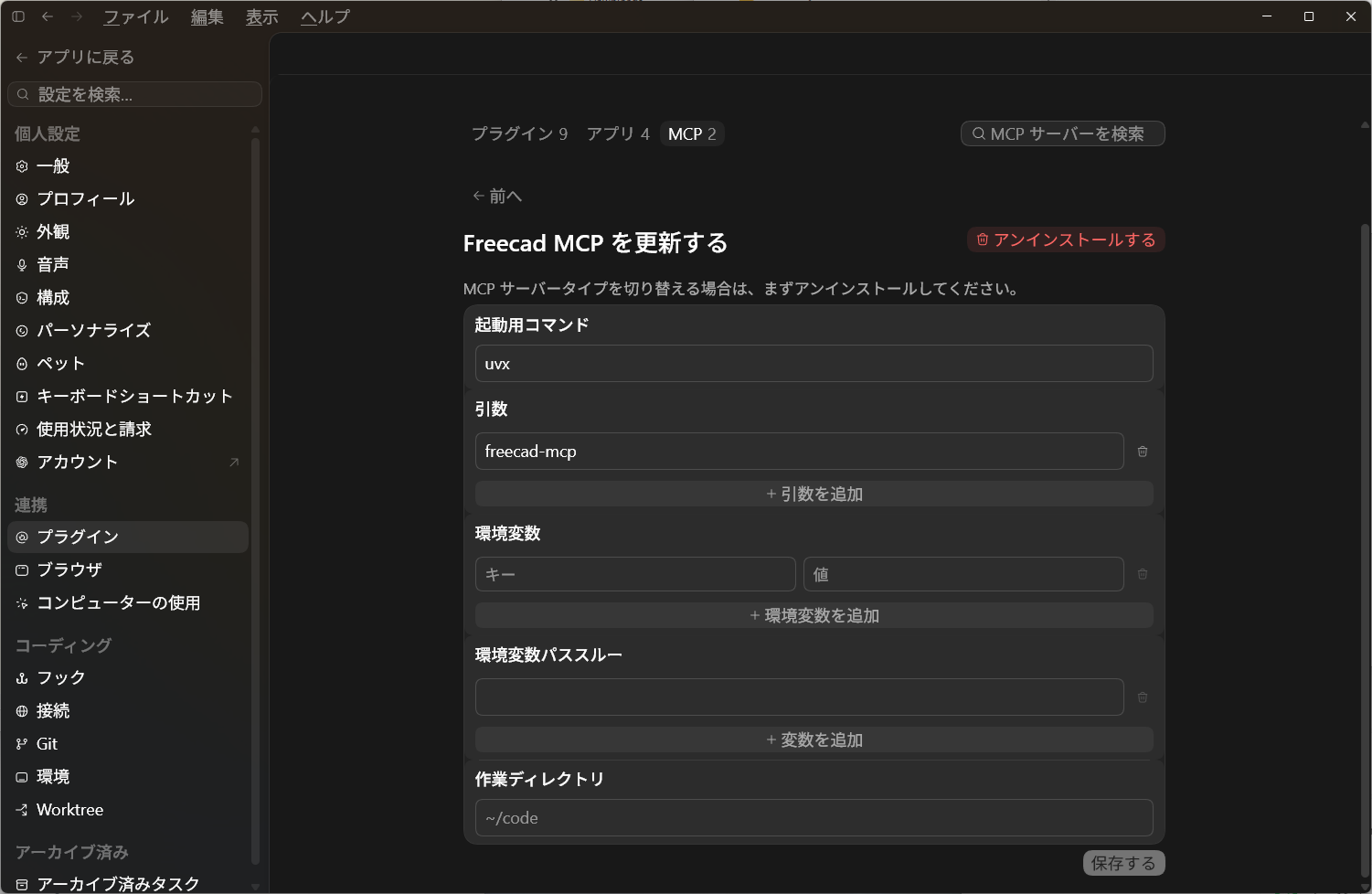Screen dimensions: 1372x894
Task: Click the sidebar vertical scrollbar
Action: pyautogui.click(x=255, y=501)
